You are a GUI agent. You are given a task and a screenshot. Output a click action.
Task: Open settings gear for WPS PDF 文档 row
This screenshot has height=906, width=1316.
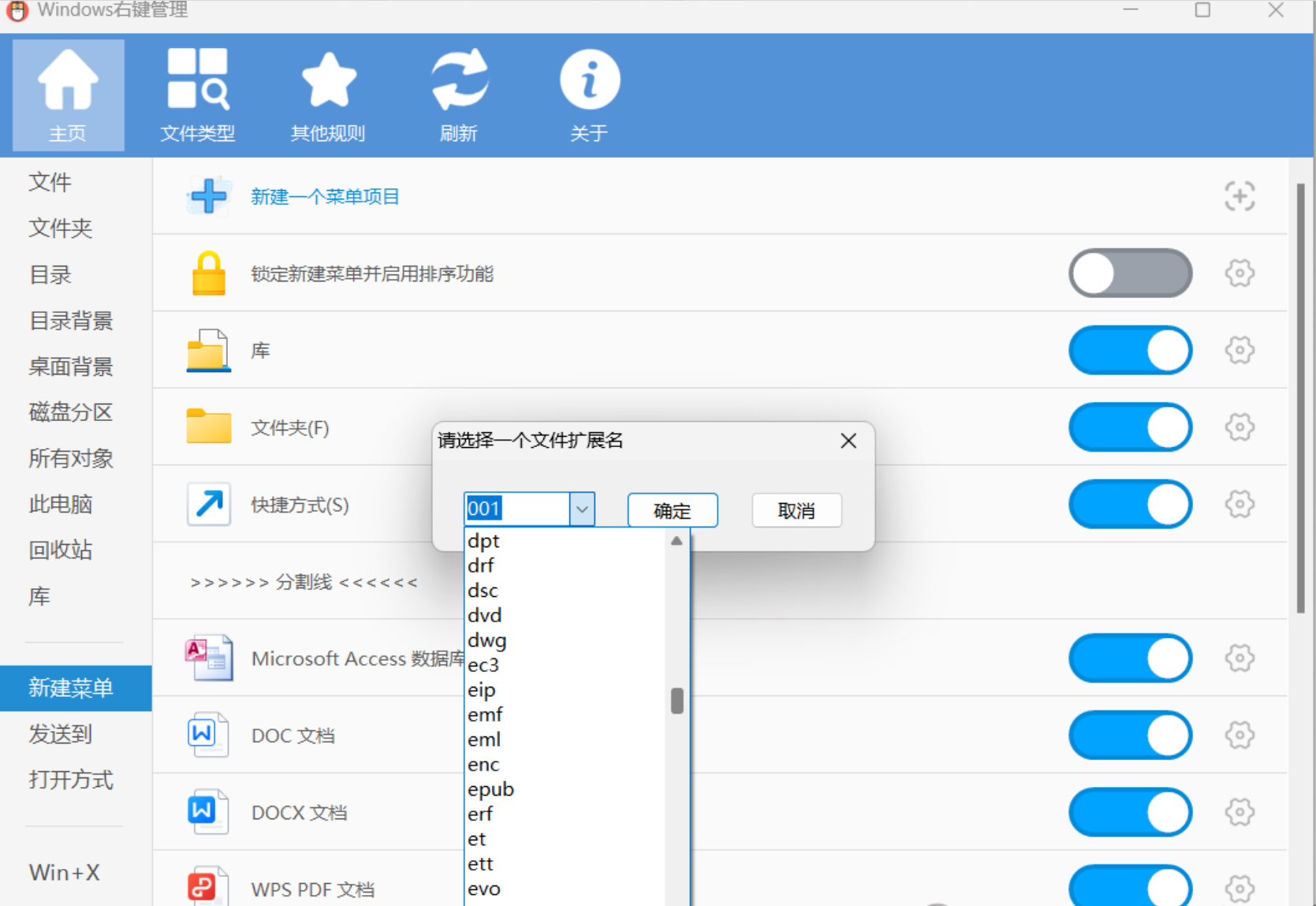pyautogui.click(x=1240, y=888)
